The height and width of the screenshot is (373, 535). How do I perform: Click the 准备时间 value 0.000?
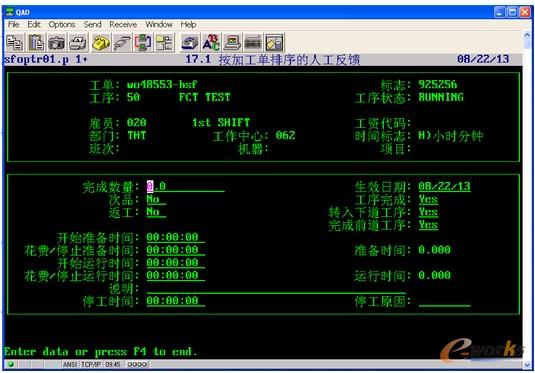tap(434, 250)
